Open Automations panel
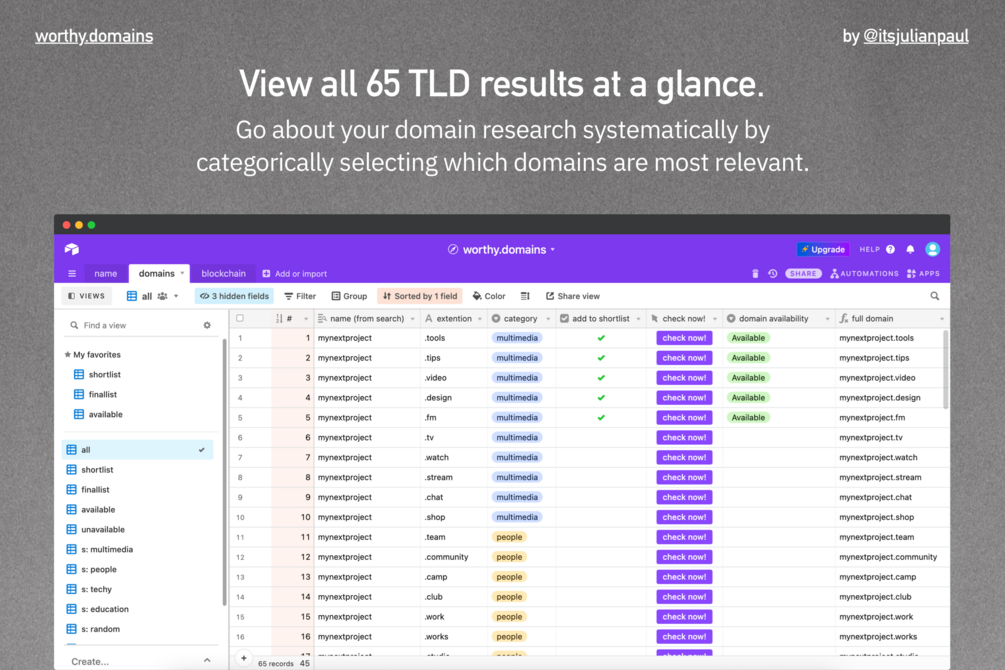This screenshot has width=1005, height=670. coord(865,274)
